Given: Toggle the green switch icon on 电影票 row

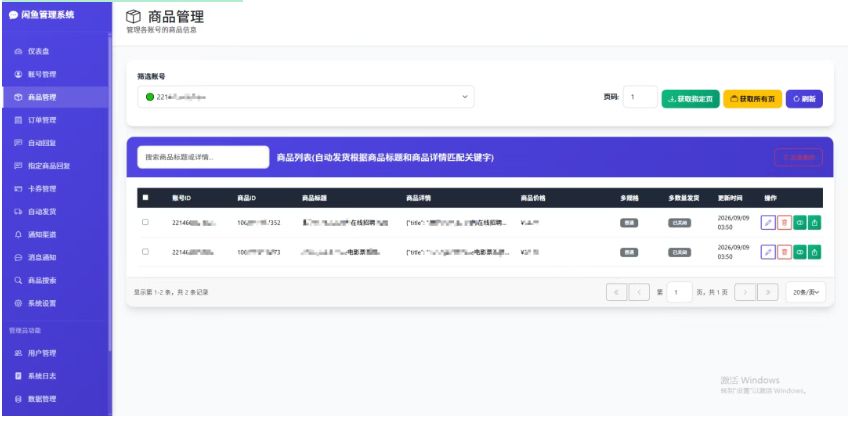Looking at the screenshot, I should point(800,251).
